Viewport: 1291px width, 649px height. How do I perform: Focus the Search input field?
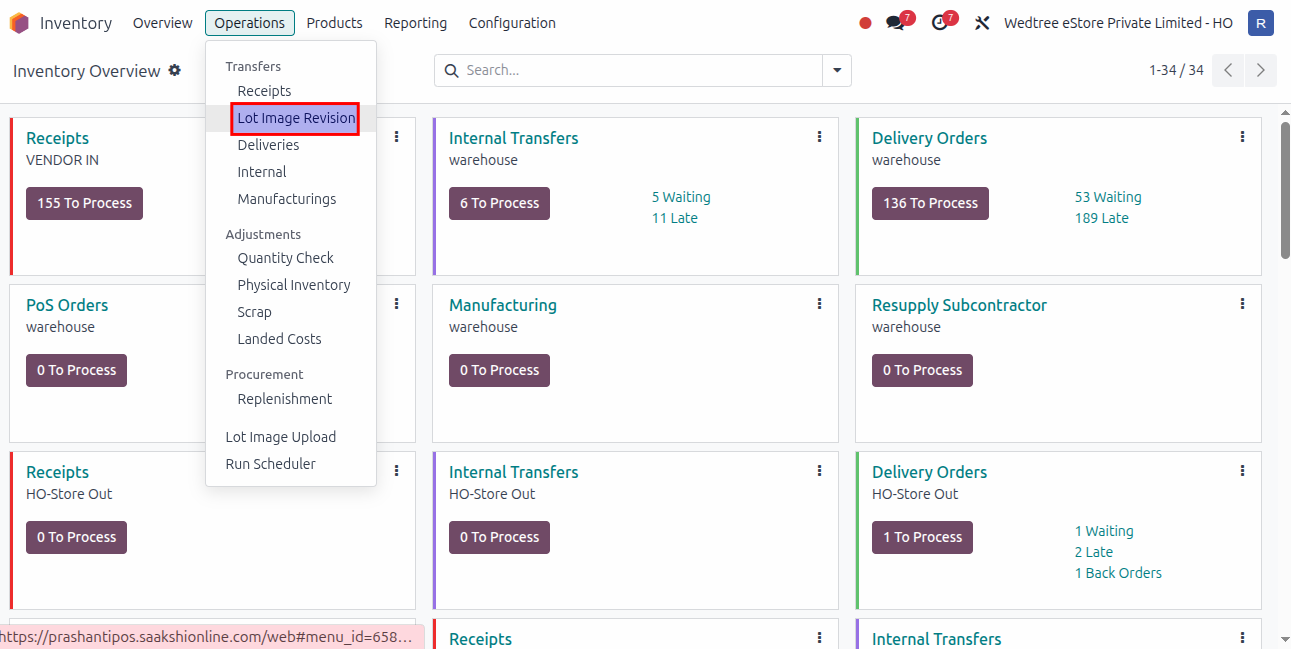pyautogui.click(x=640, y=71)
